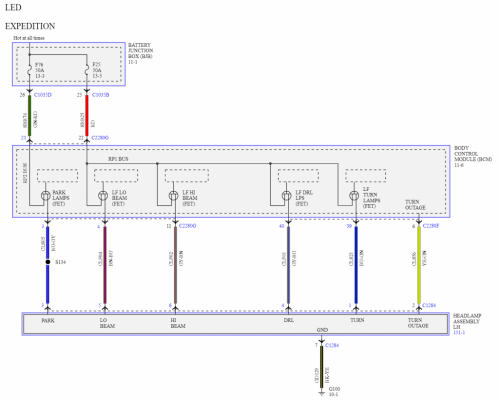The height and width of the screenshot is (400, 499).
Task: Open the C2280F connector link
Action: click(x=431, y=226)
